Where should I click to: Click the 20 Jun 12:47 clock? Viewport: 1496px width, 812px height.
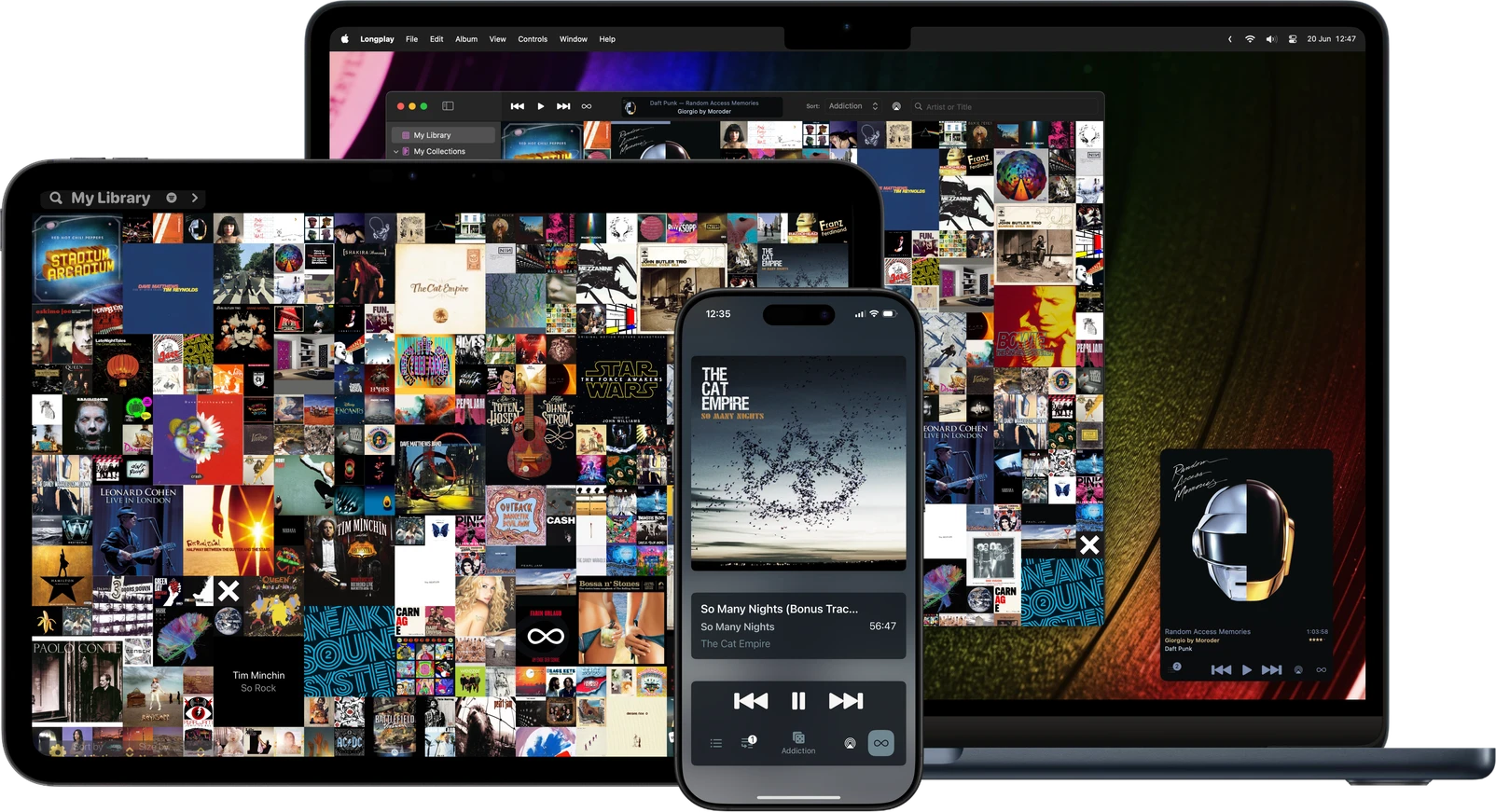[x=1331, y=39]
